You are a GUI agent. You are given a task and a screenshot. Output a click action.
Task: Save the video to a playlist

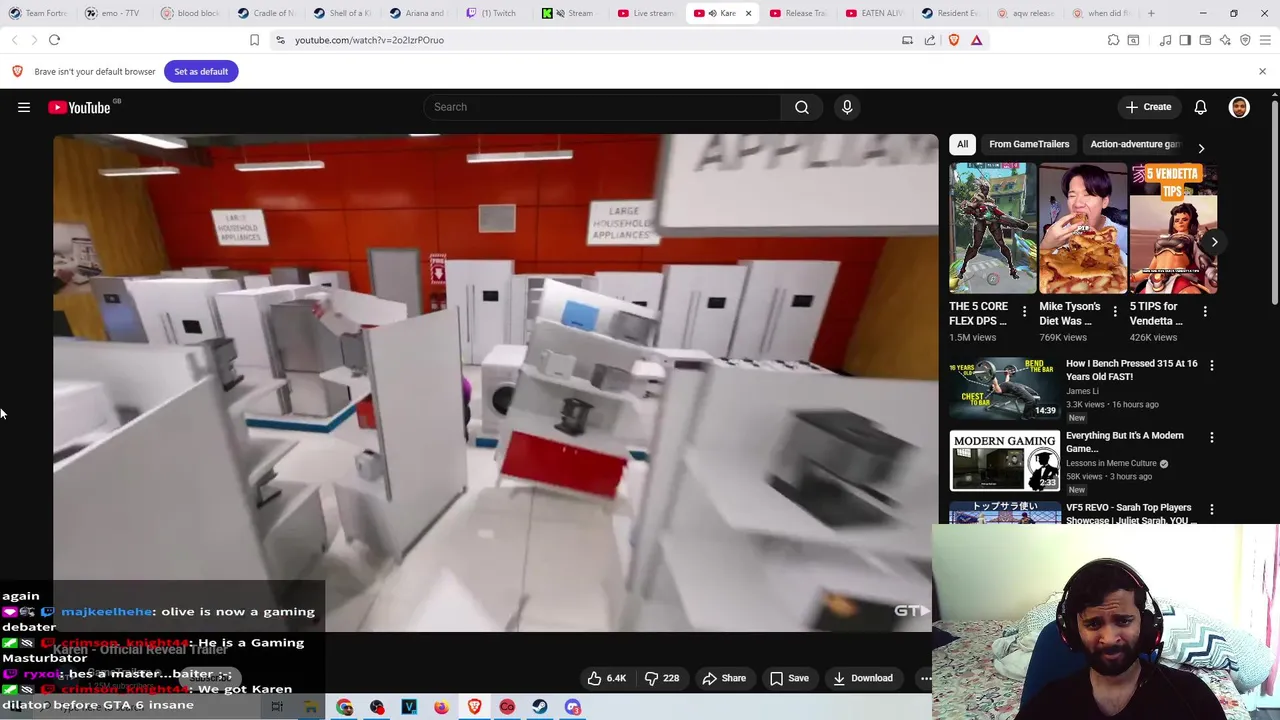pos(789,678)
